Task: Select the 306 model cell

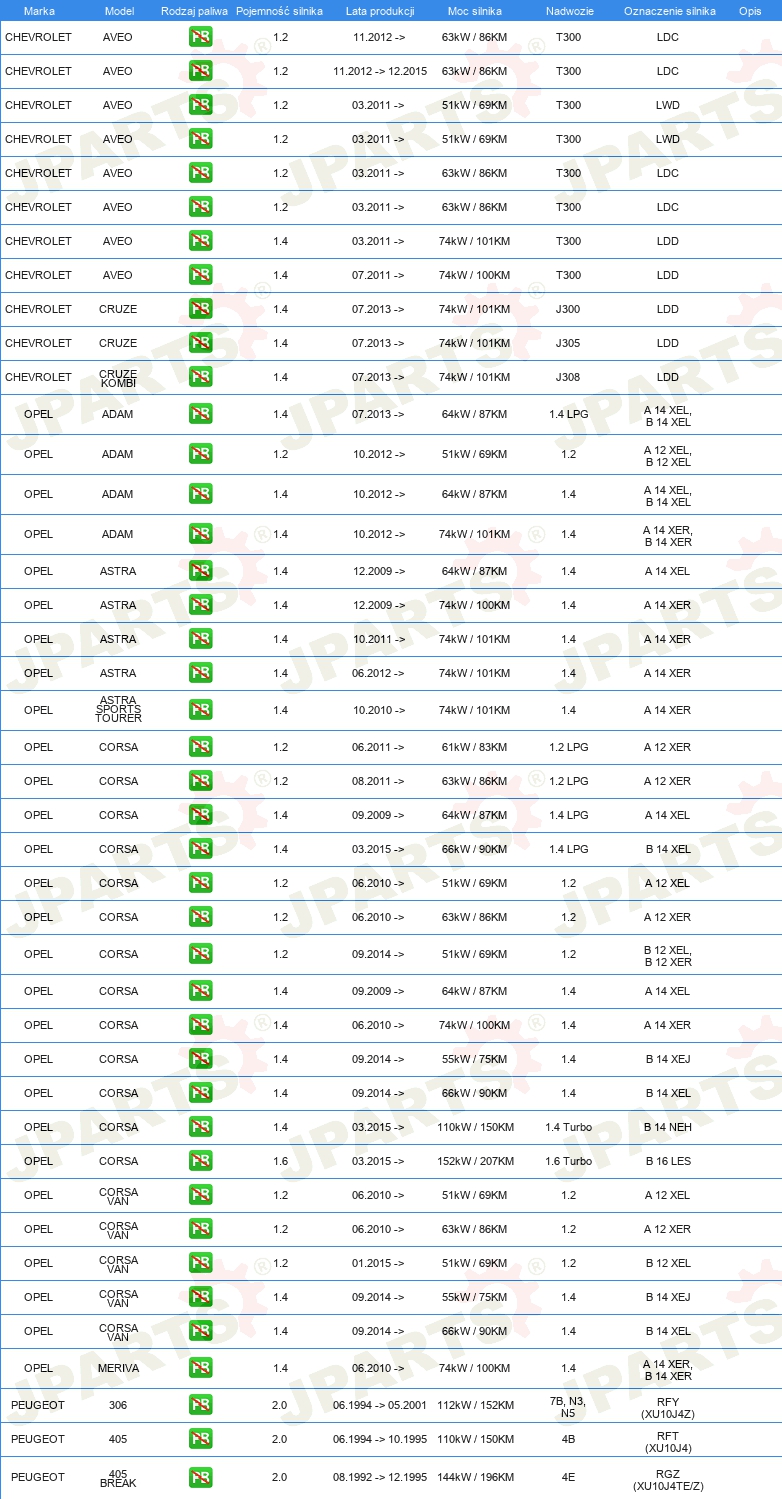Action: (118, 1405)
